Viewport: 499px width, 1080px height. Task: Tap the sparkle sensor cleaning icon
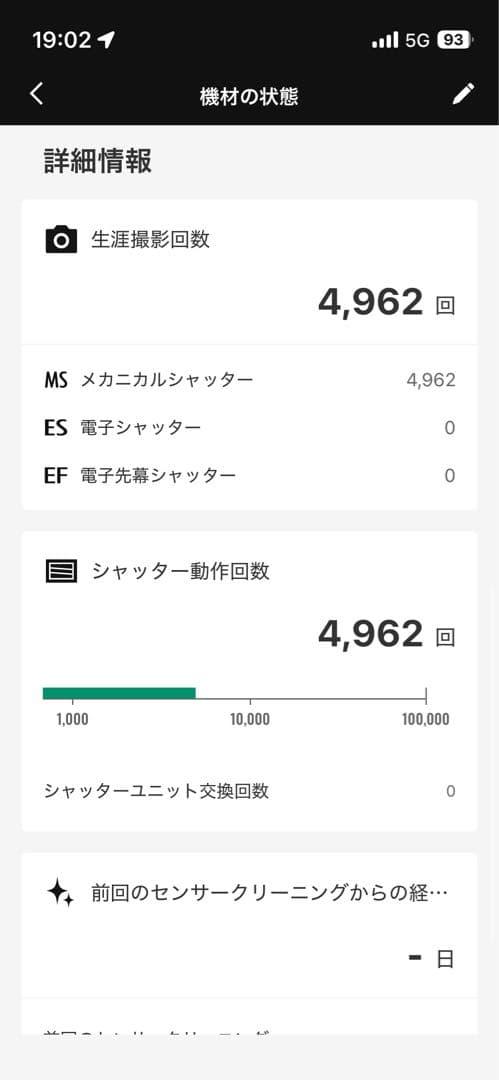61,894
